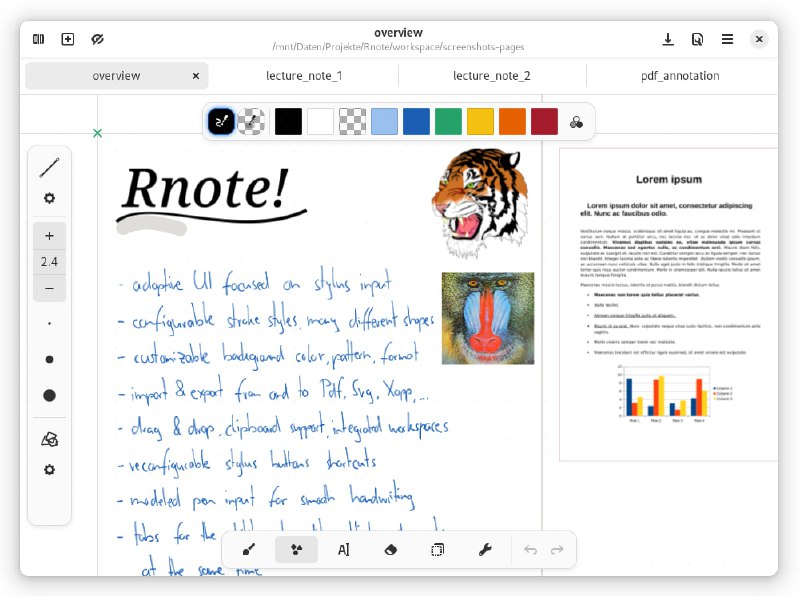Open the pdf_annotation tab
Image resolution: width=800 pixels, height=596 pixels.
pos(680,76)
